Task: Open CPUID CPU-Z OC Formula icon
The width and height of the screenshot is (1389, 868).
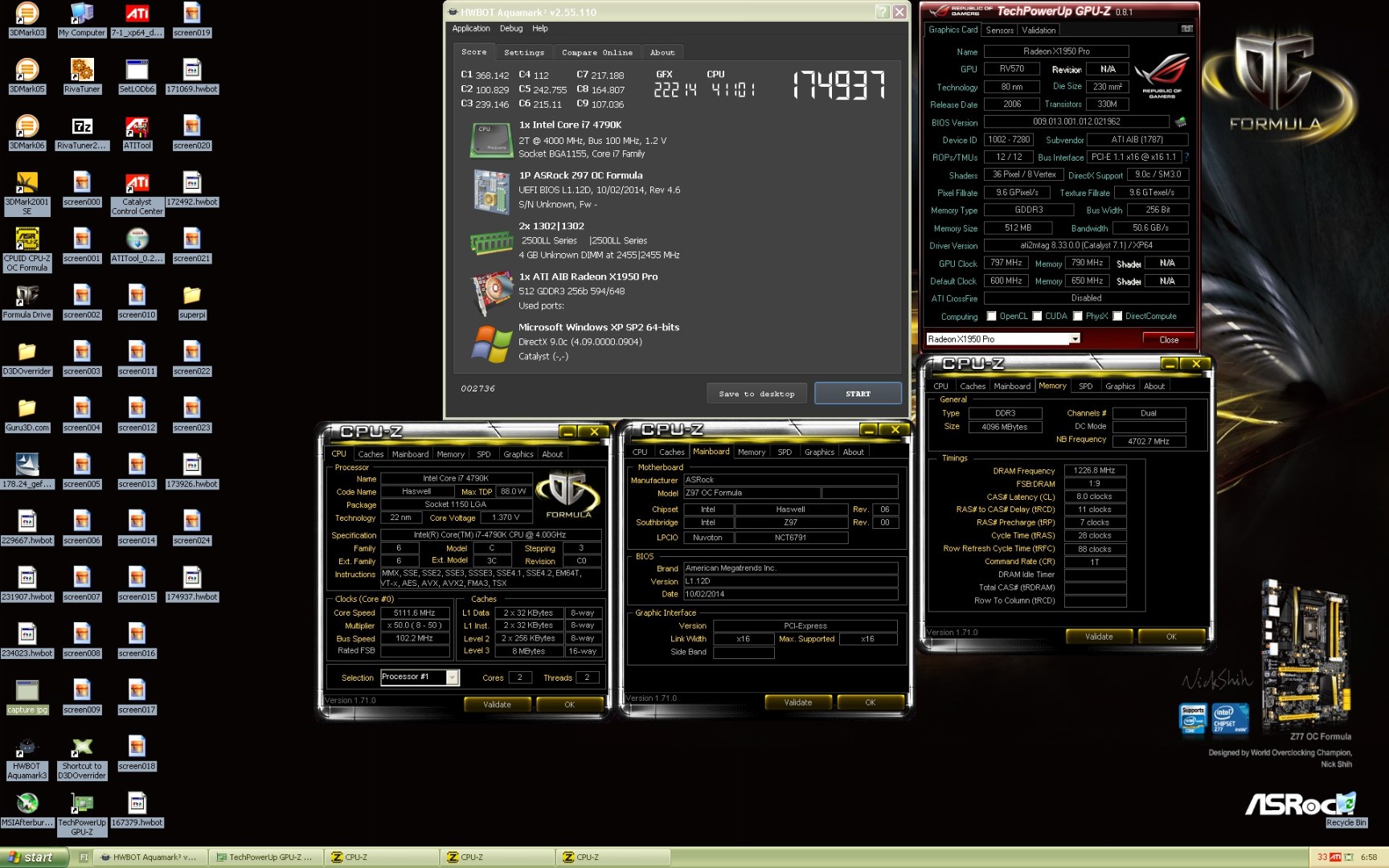Action: coord(27,249)
